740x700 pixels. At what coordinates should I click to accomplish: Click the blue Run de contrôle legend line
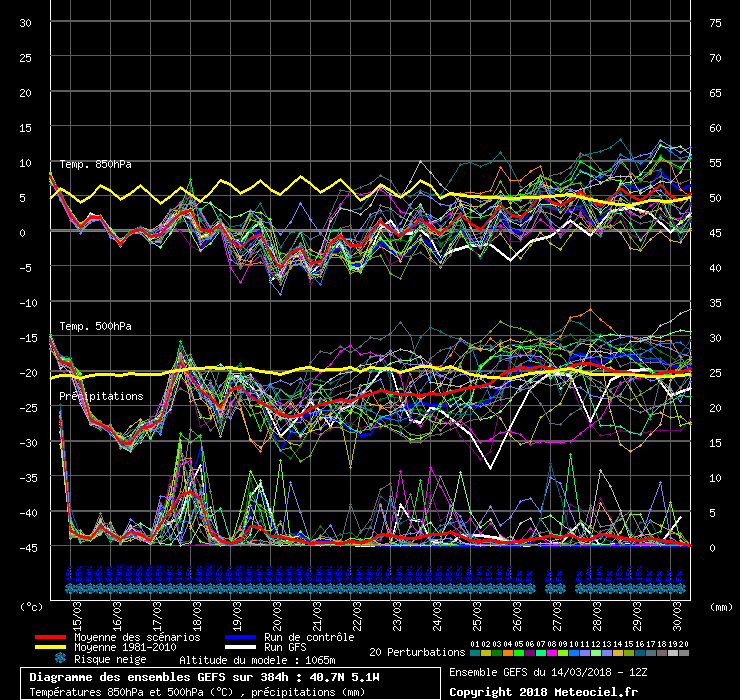tap(241, 637)
